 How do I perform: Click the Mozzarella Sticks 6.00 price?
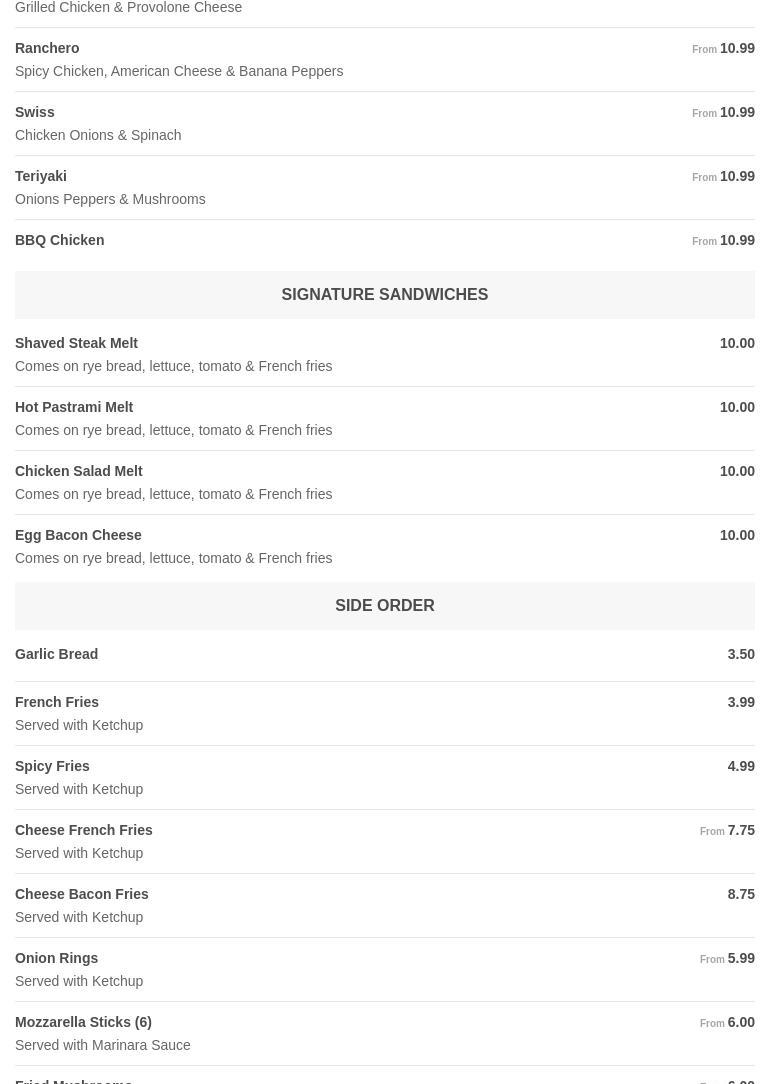point(728,1022)
